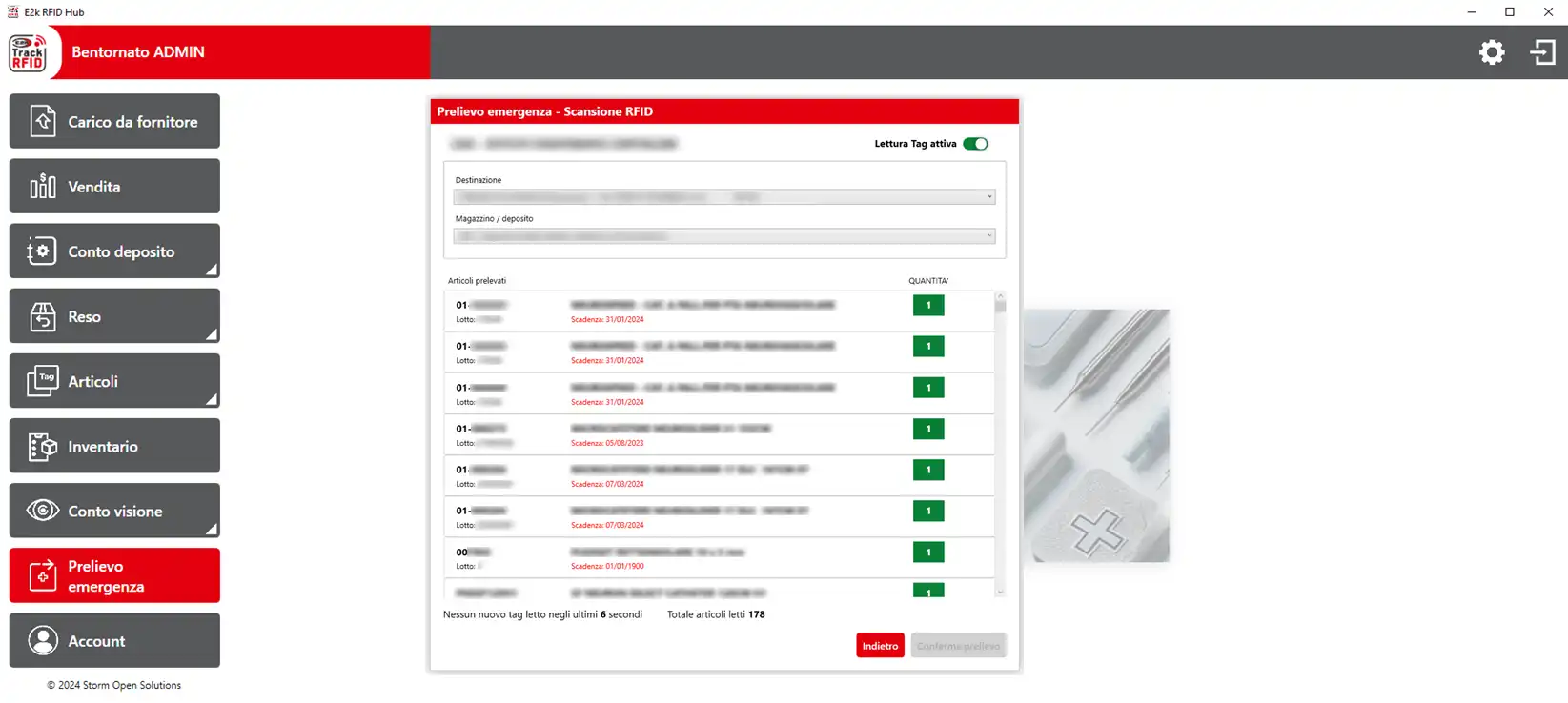Open Inventario using its boxes icon

click(x=43, y=446)
